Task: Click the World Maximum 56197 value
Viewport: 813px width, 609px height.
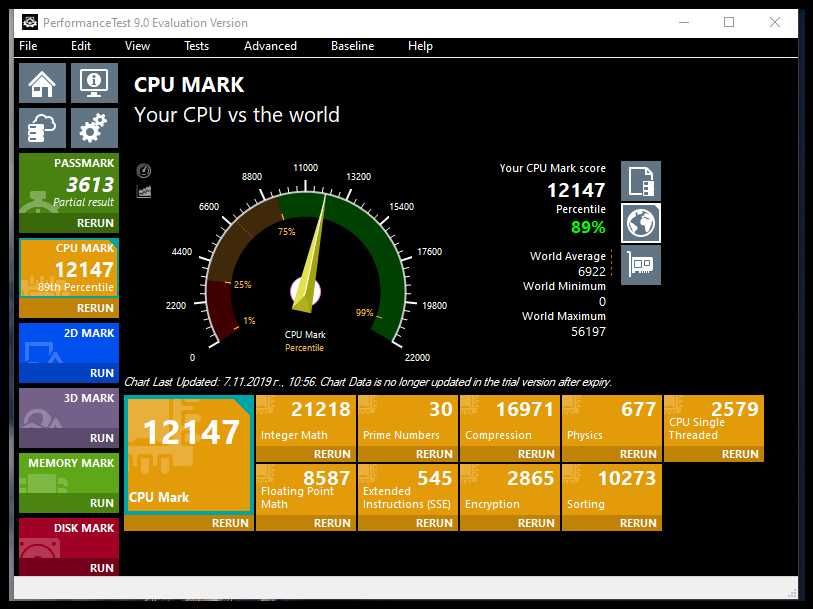Action: [588, 332]
